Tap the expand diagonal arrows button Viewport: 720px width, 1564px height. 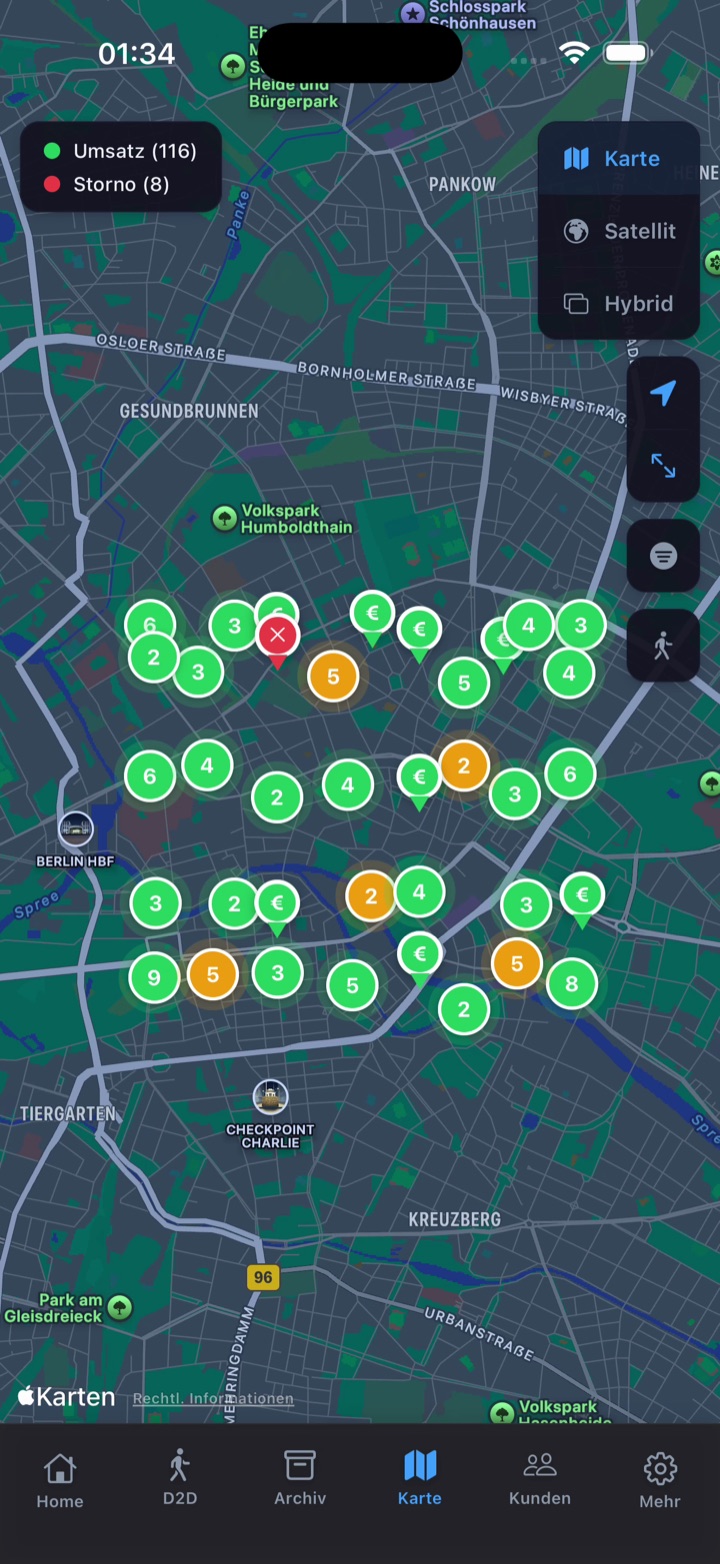663,465
